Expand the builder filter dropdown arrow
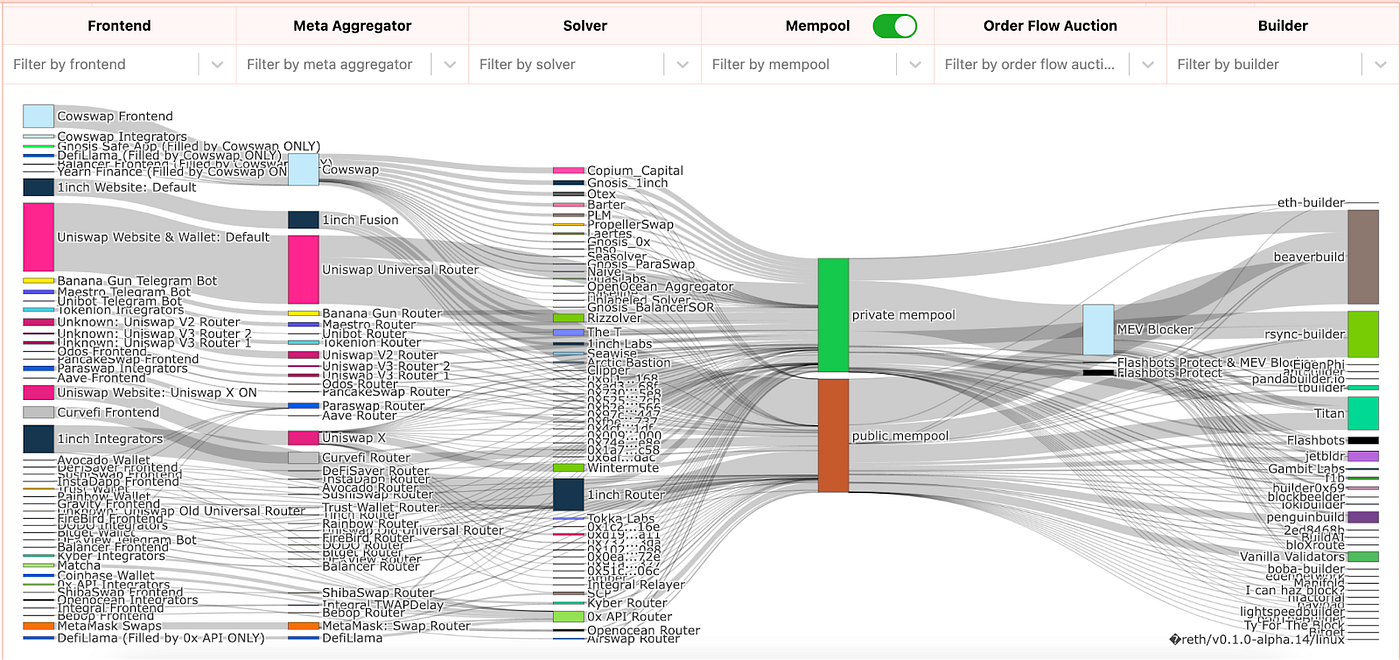 [x=1382, y=65]
